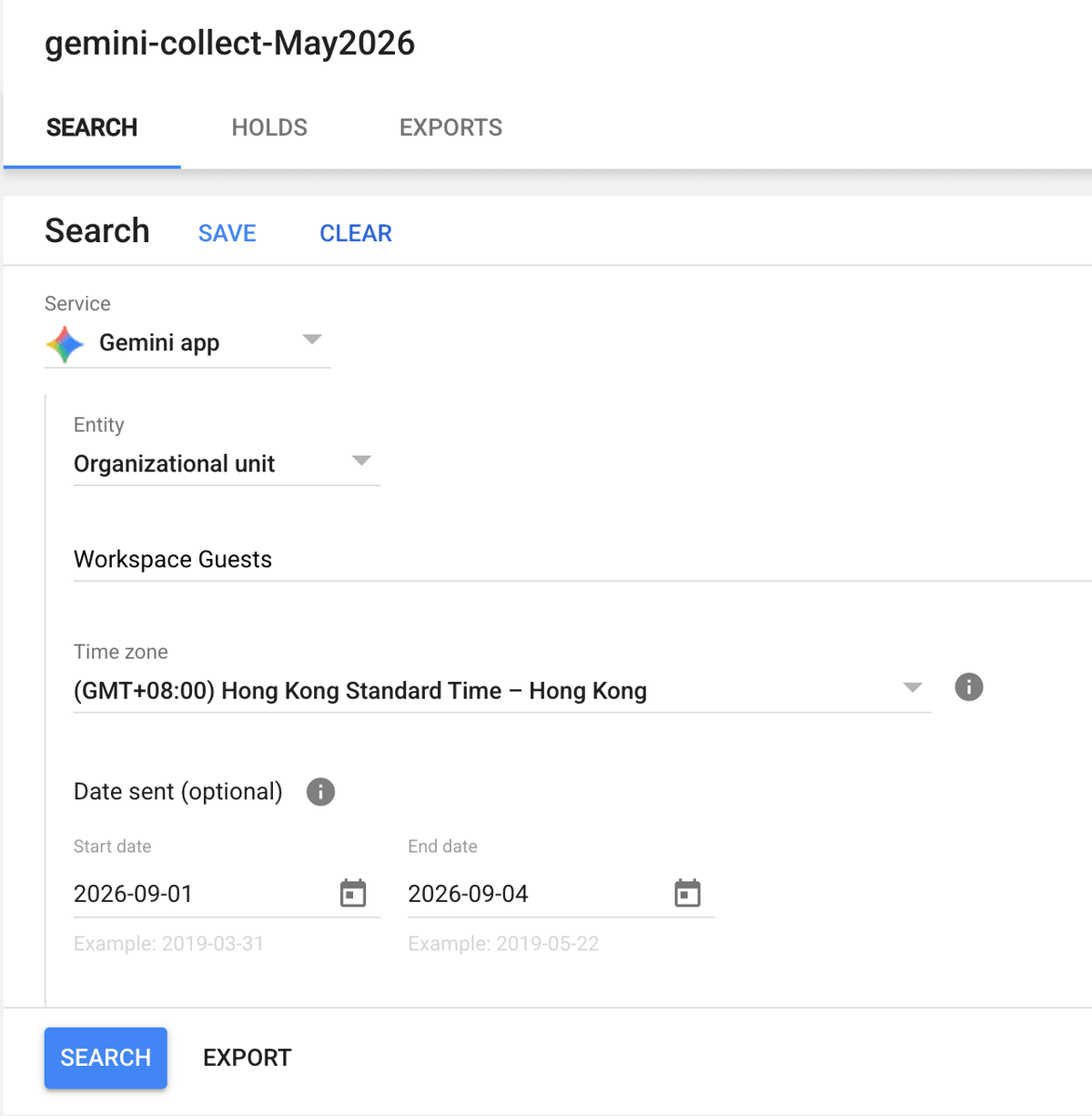1092x1116 pixels.
Task: Click the End date label
Action: [x=442, y=847]
